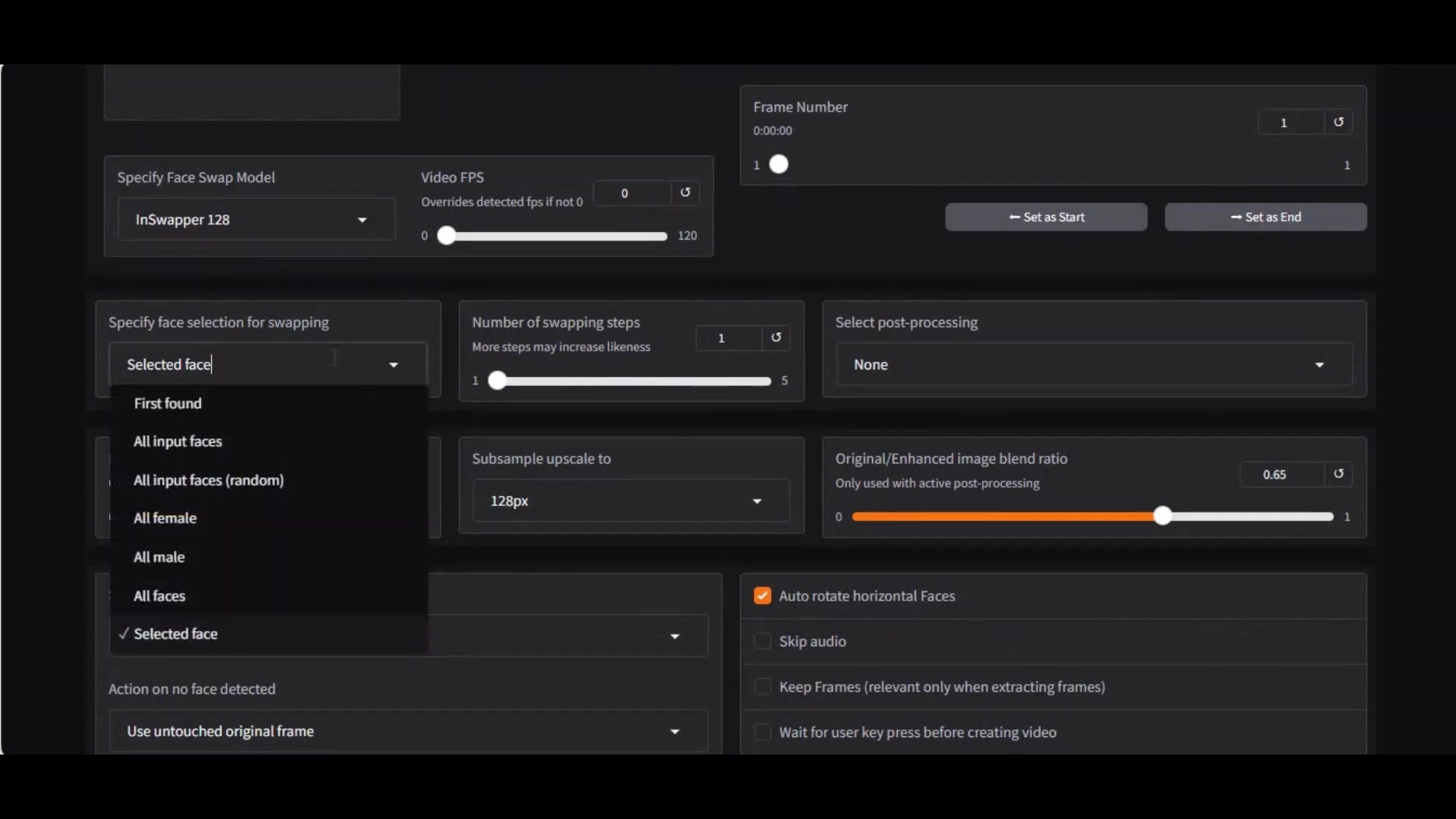The height and width of the screenshot is (819, 1456).
Task: Click Use untouched original frame field
Action: pyautogui.click(x=409, y=732)
